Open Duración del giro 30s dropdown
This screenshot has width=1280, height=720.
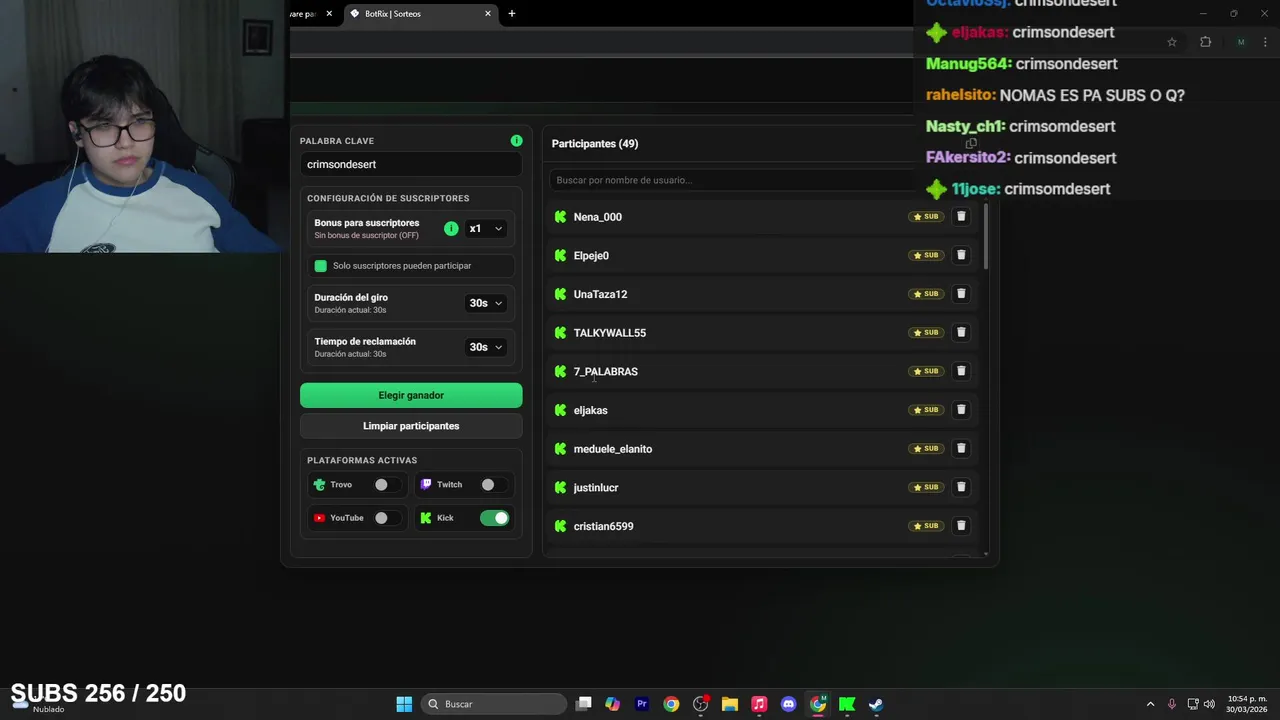point(486,303)
